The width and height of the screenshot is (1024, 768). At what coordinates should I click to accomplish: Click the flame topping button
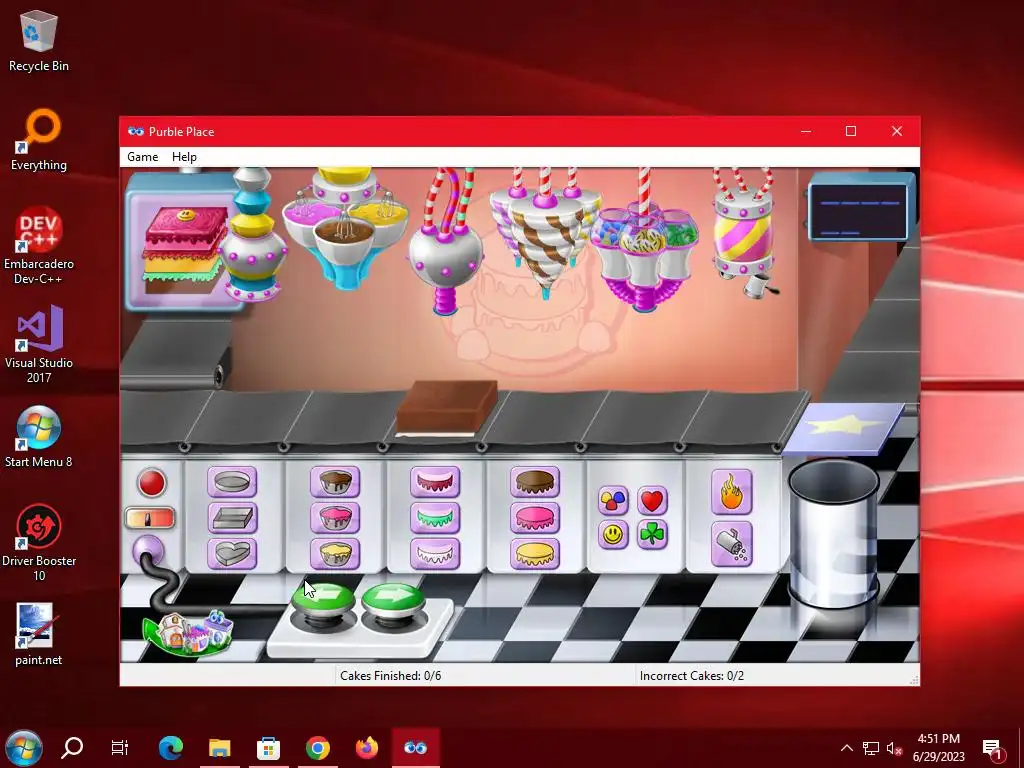(731, 492)
